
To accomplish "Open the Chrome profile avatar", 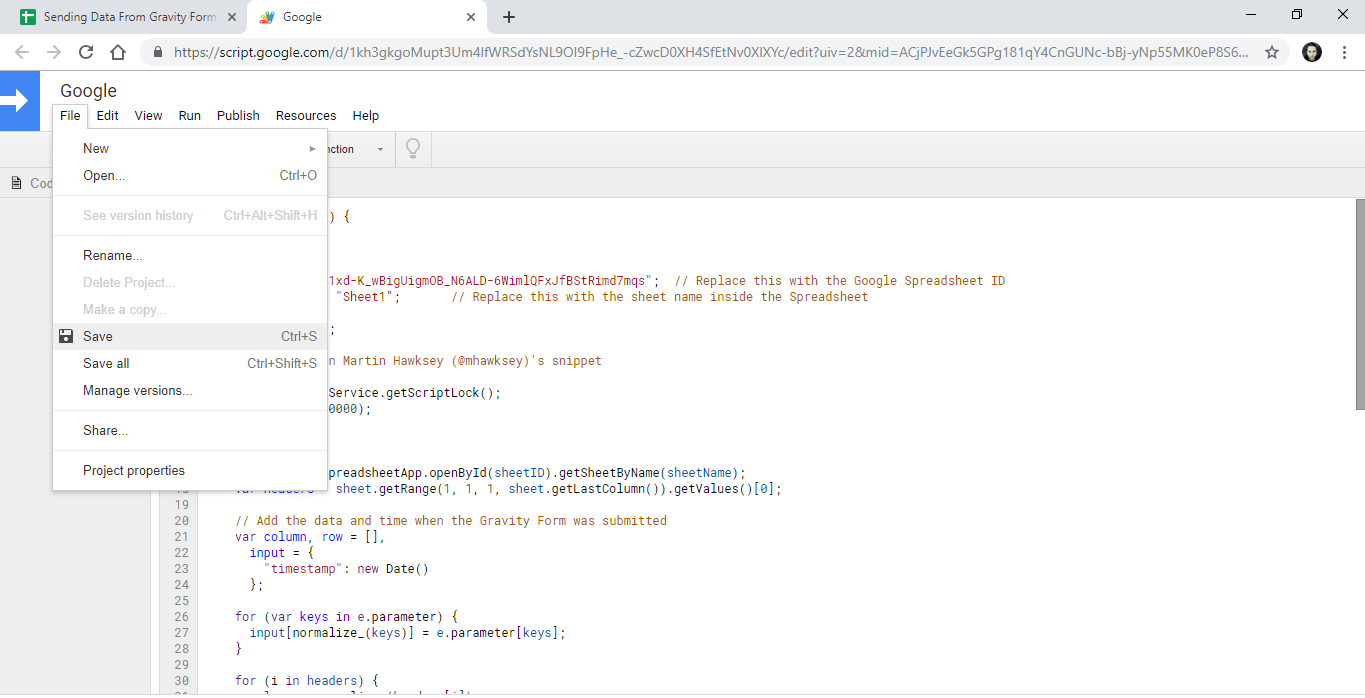I will pyautogui.click(x=1312, y=52).
